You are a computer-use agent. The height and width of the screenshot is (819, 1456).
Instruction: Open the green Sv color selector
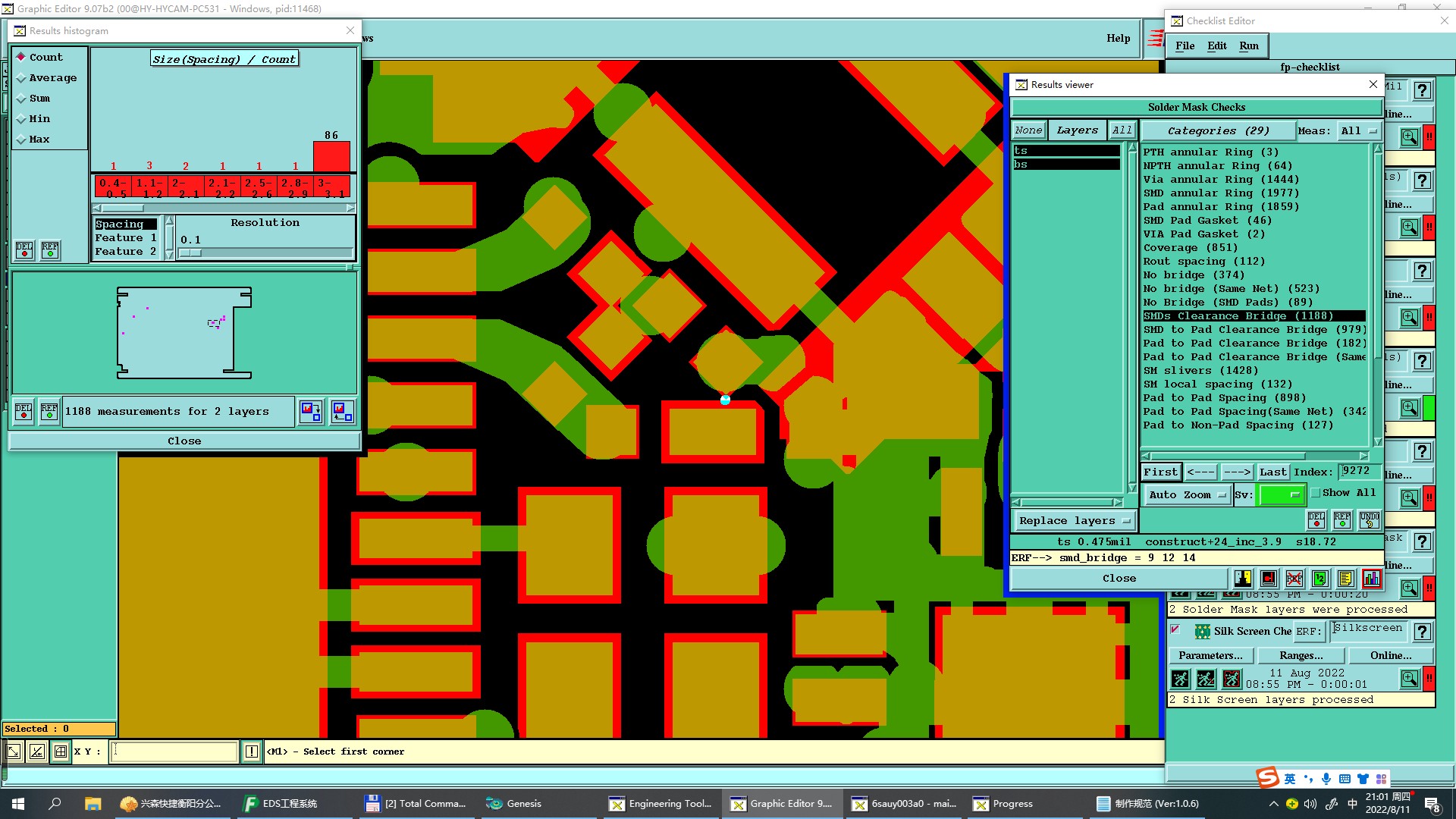(1282, 495)
